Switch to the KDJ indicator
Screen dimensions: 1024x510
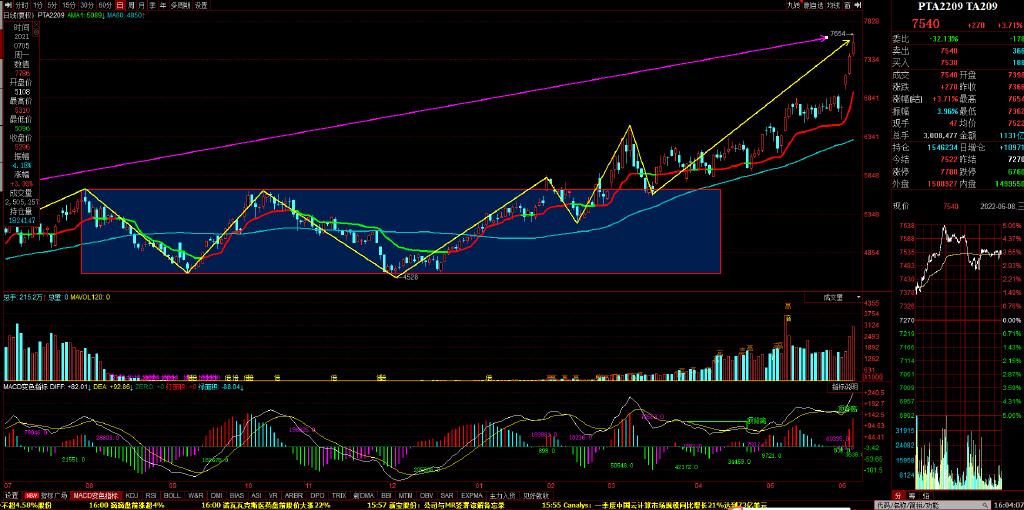click(x=132, y=496)
